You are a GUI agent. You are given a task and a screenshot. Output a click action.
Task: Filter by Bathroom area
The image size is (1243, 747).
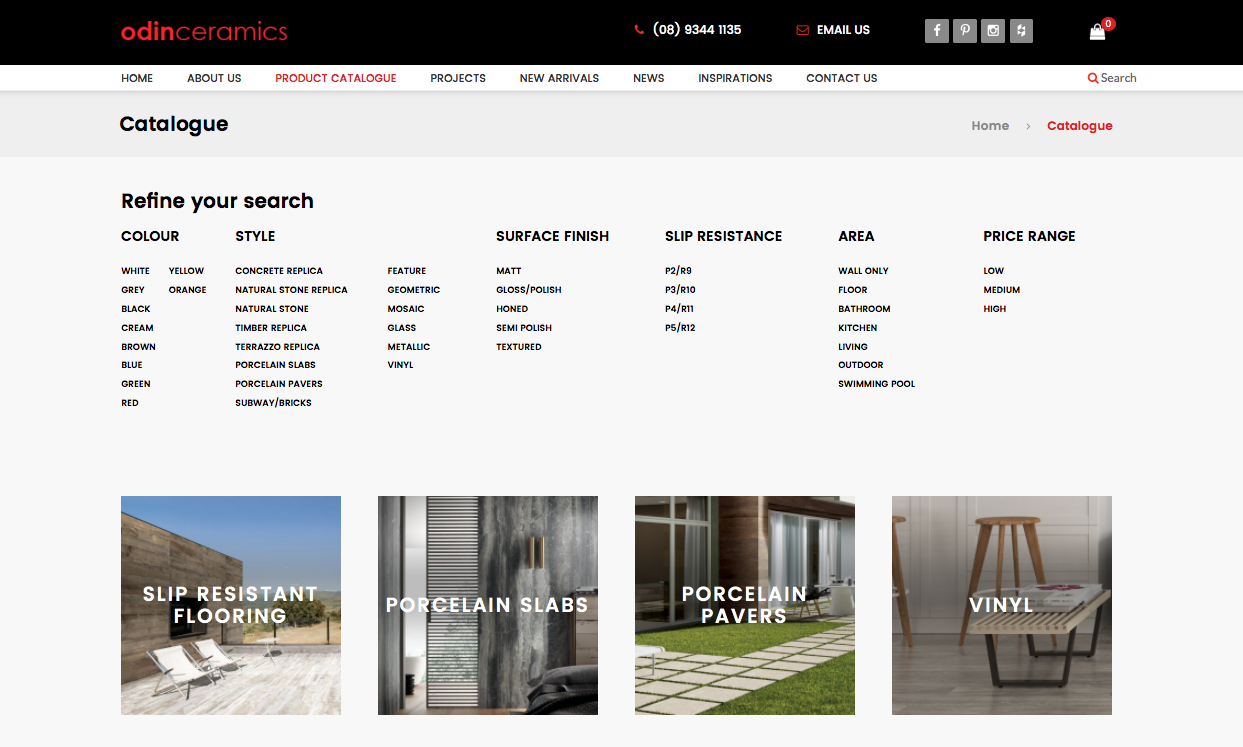coord(865,309)
